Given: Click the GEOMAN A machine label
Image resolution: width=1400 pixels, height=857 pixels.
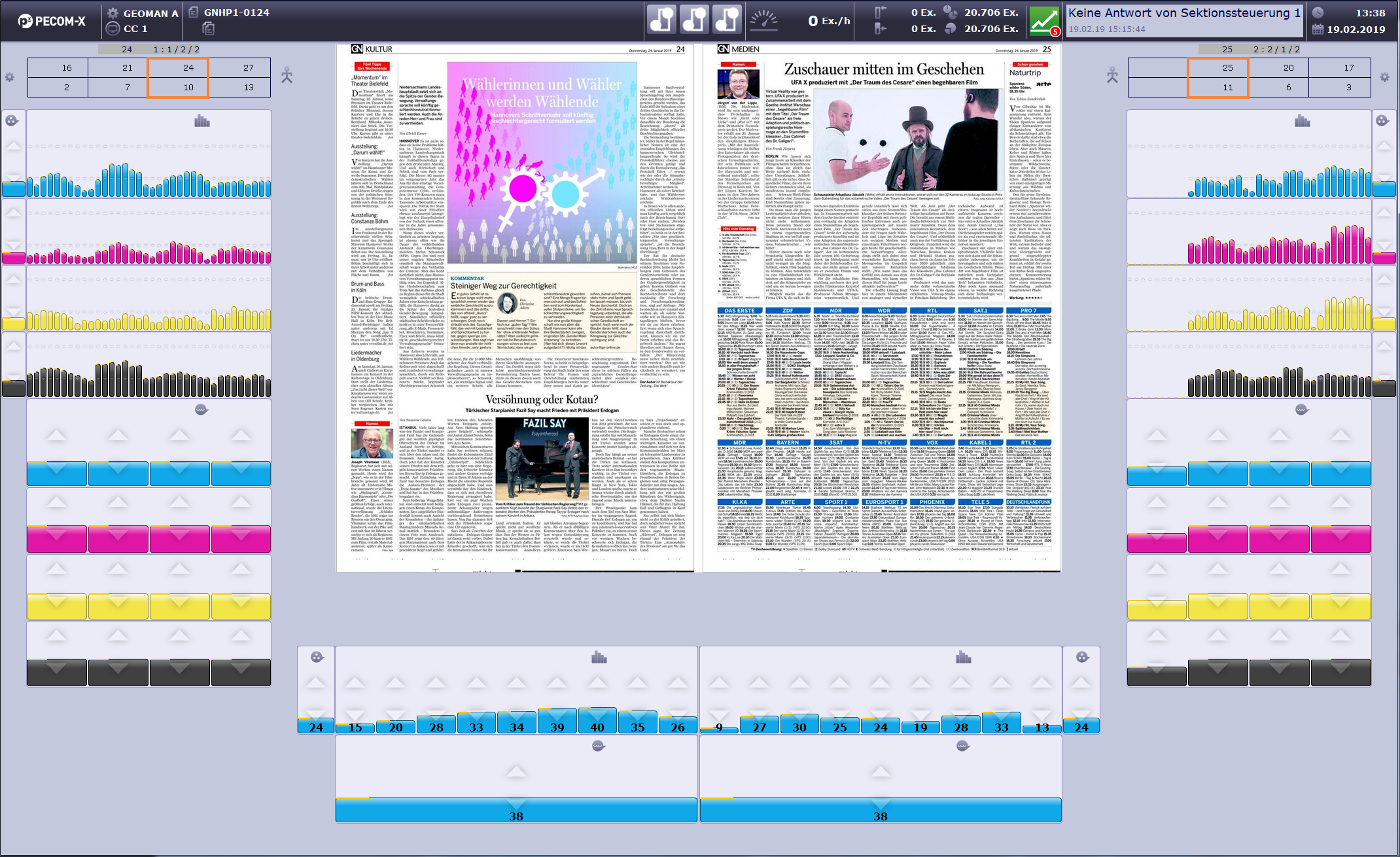Looking at the screenshot, I should pyautogui.click(x=150, y=13).
